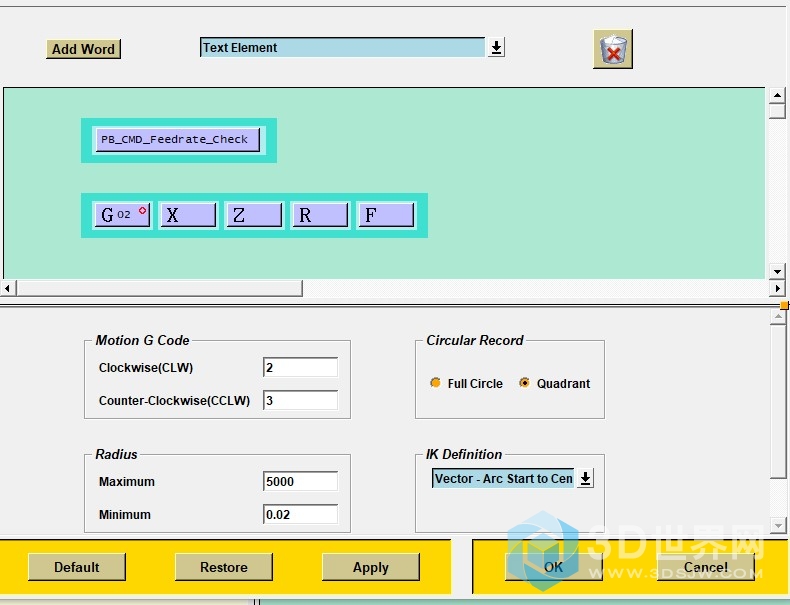Select the Z word block

click(x=254, y=215)
